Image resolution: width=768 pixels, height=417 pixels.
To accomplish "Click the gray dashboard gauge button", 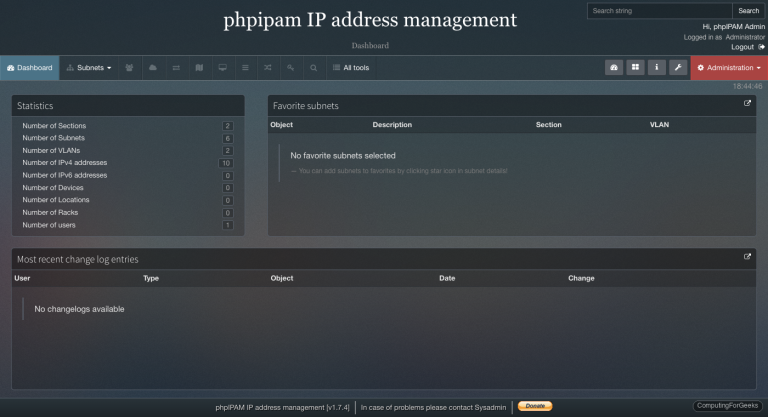I will pos(614,68).
